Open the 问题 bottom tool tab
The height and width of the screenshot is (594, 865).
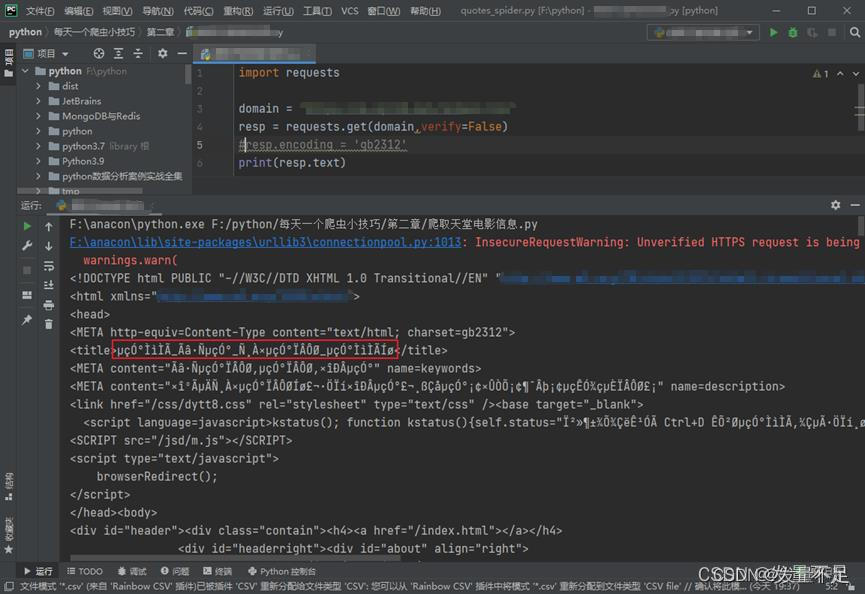175,571
